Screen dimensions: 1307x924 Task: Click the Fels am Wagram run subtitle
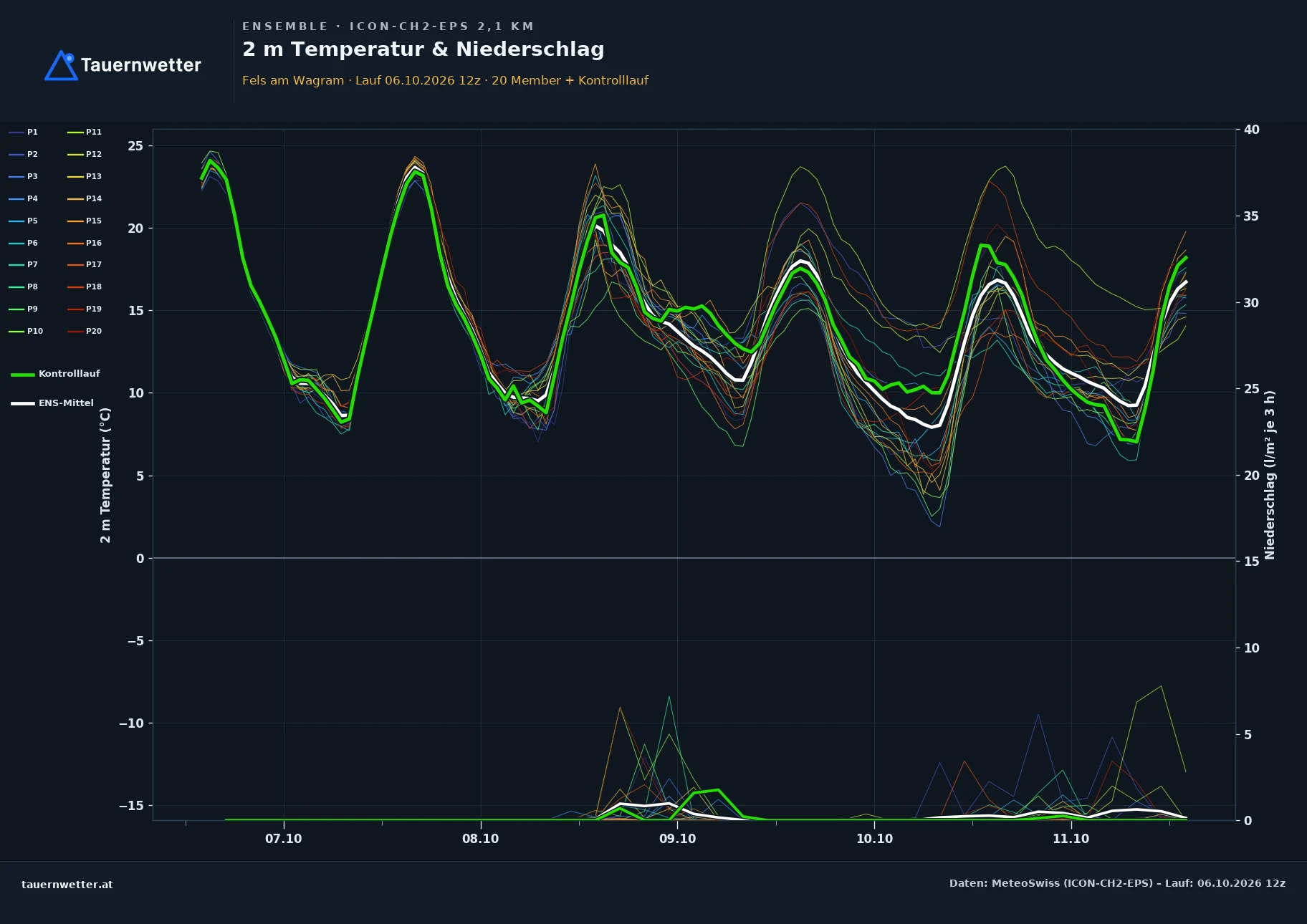point(445,80)
